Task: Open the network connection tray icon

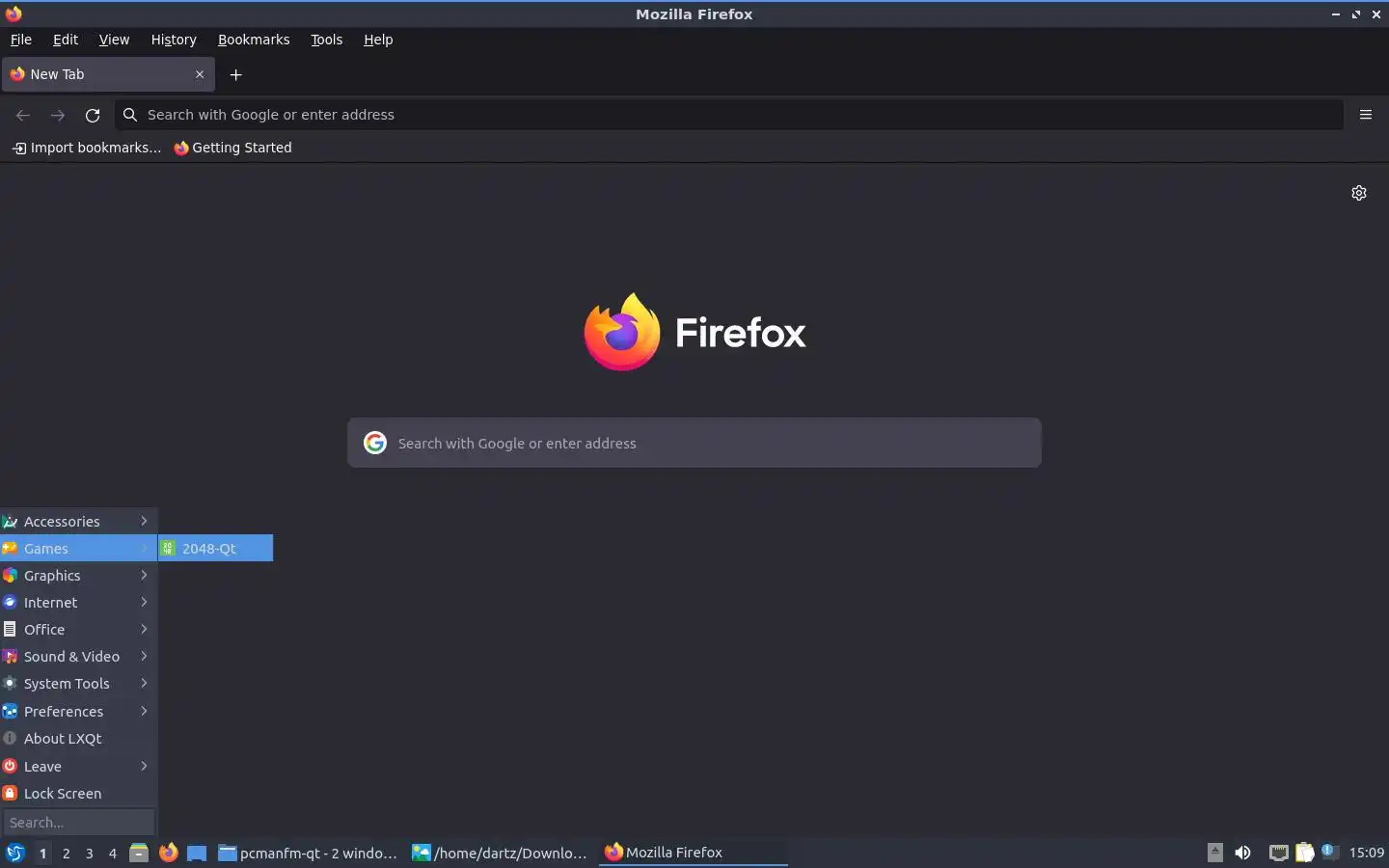Action: 1278,853
